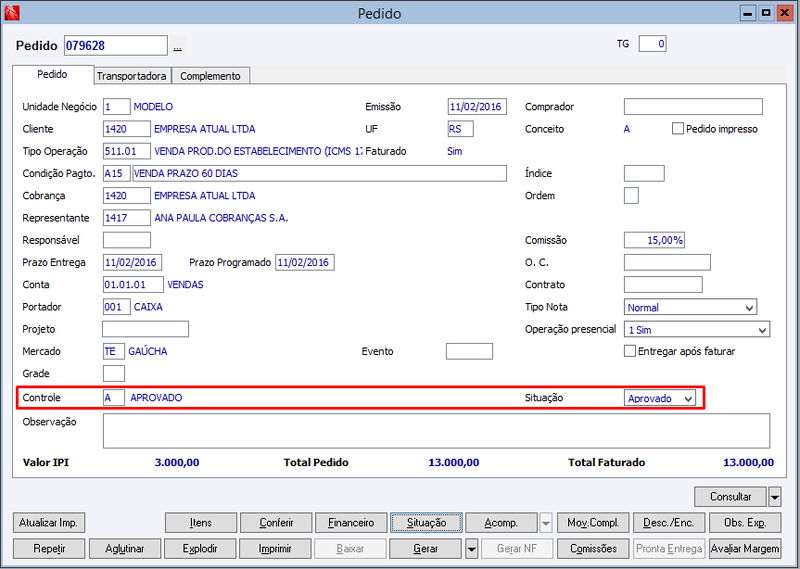
Task: Click the Desc./Enc. button
Action: point(669,523)
